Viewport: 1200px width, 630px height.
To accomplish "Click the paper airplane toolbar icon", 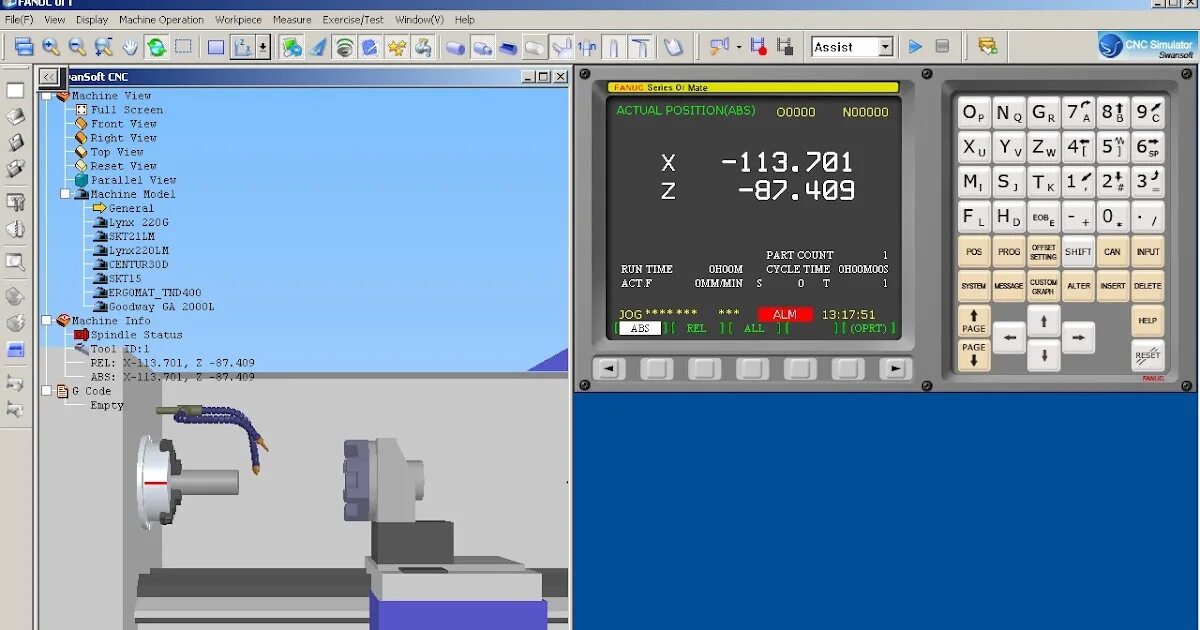I will (x=318, y=47).
